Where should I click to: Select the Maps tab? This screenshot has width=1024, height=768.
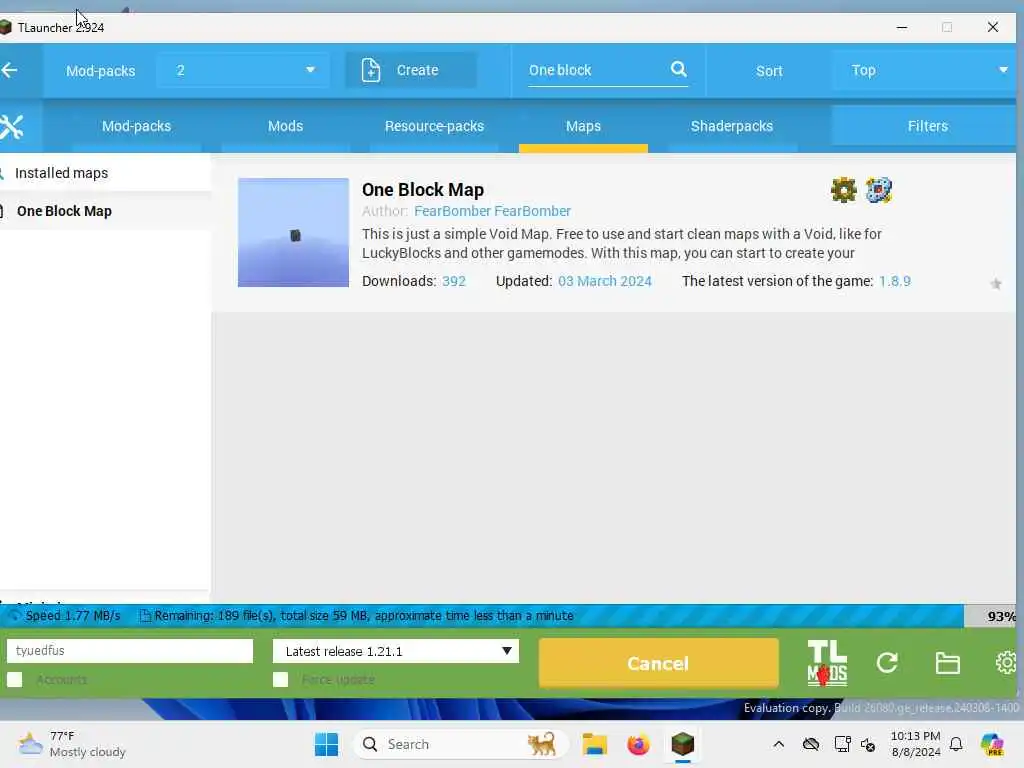583,126
